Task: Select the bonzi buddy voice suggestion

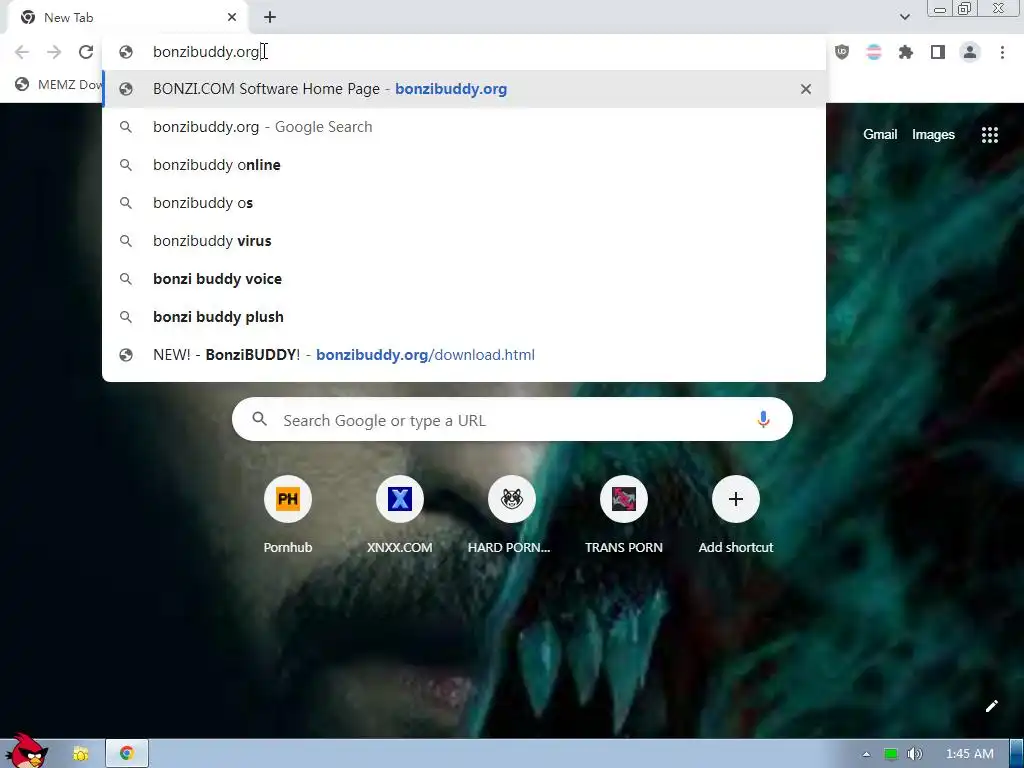Action: coord(464,279)
